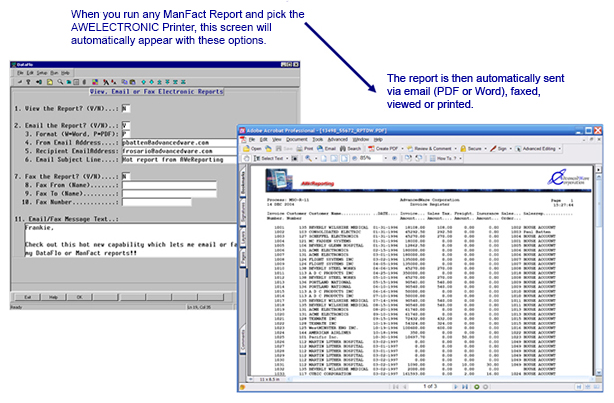Click the Sign pen tool
The width and height of the screenshot is (614, 403).
499,148
